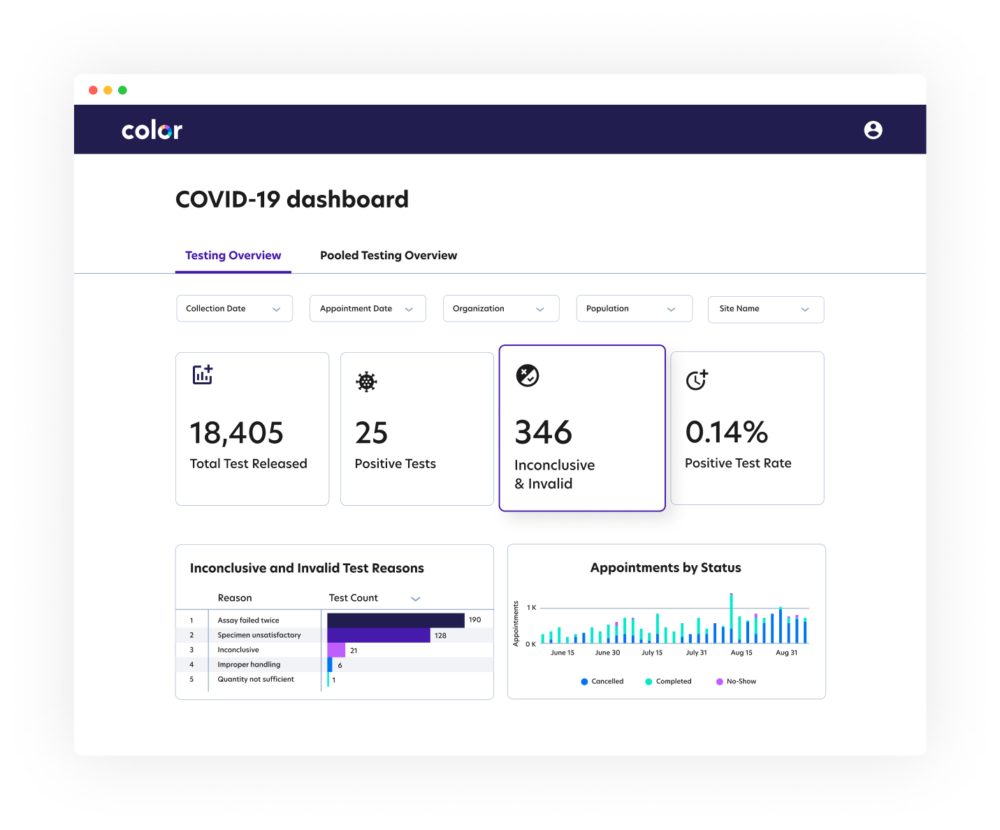Click the Total Test Released chart icon
The height and width of the screenshot is (830, 1000).
pos(203,375)
